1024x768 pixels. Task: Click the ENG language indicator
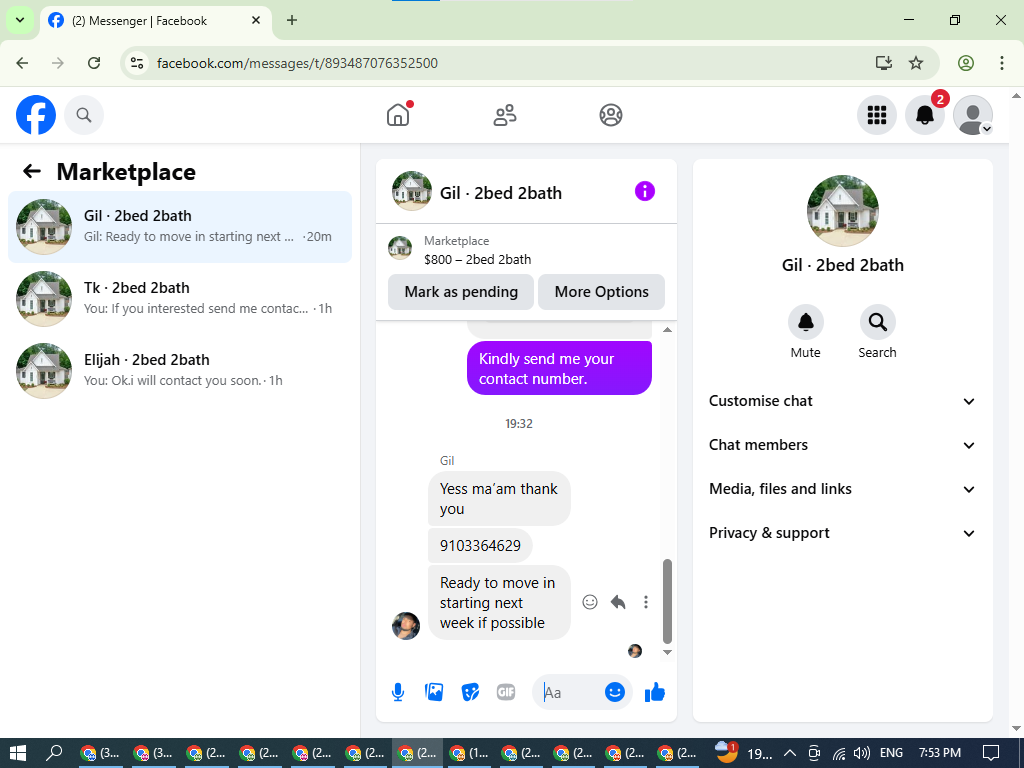point(891,753)
